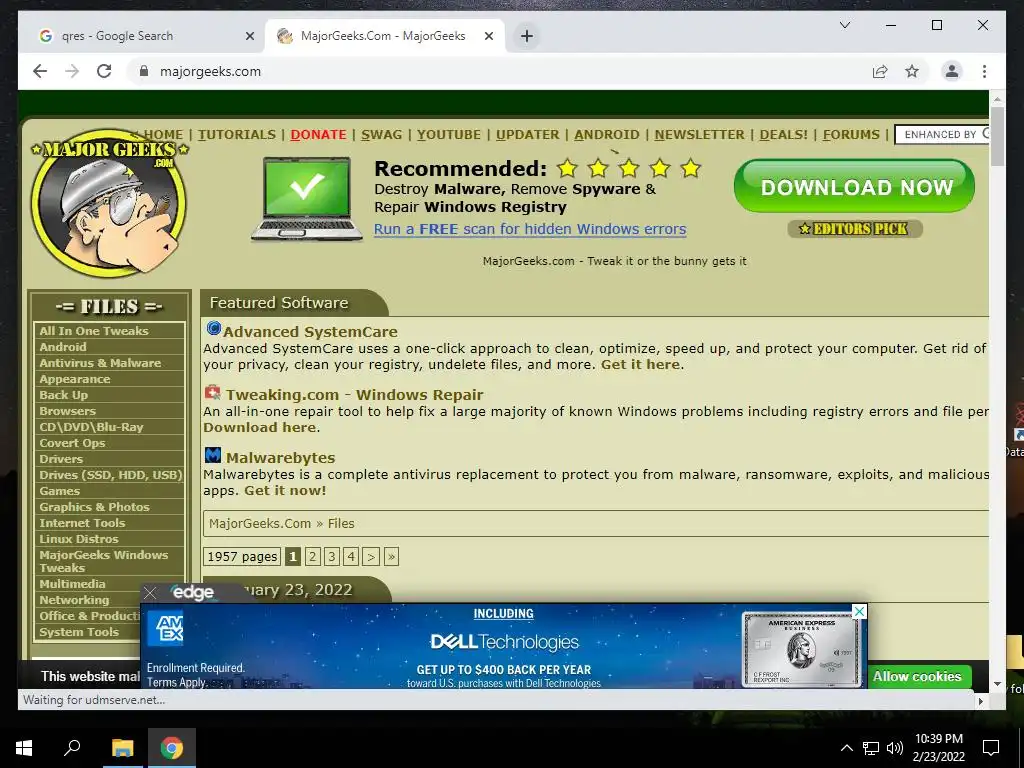Go to page 4 of files
This screenshot has height=768, width=1024.
pos(351,556)
